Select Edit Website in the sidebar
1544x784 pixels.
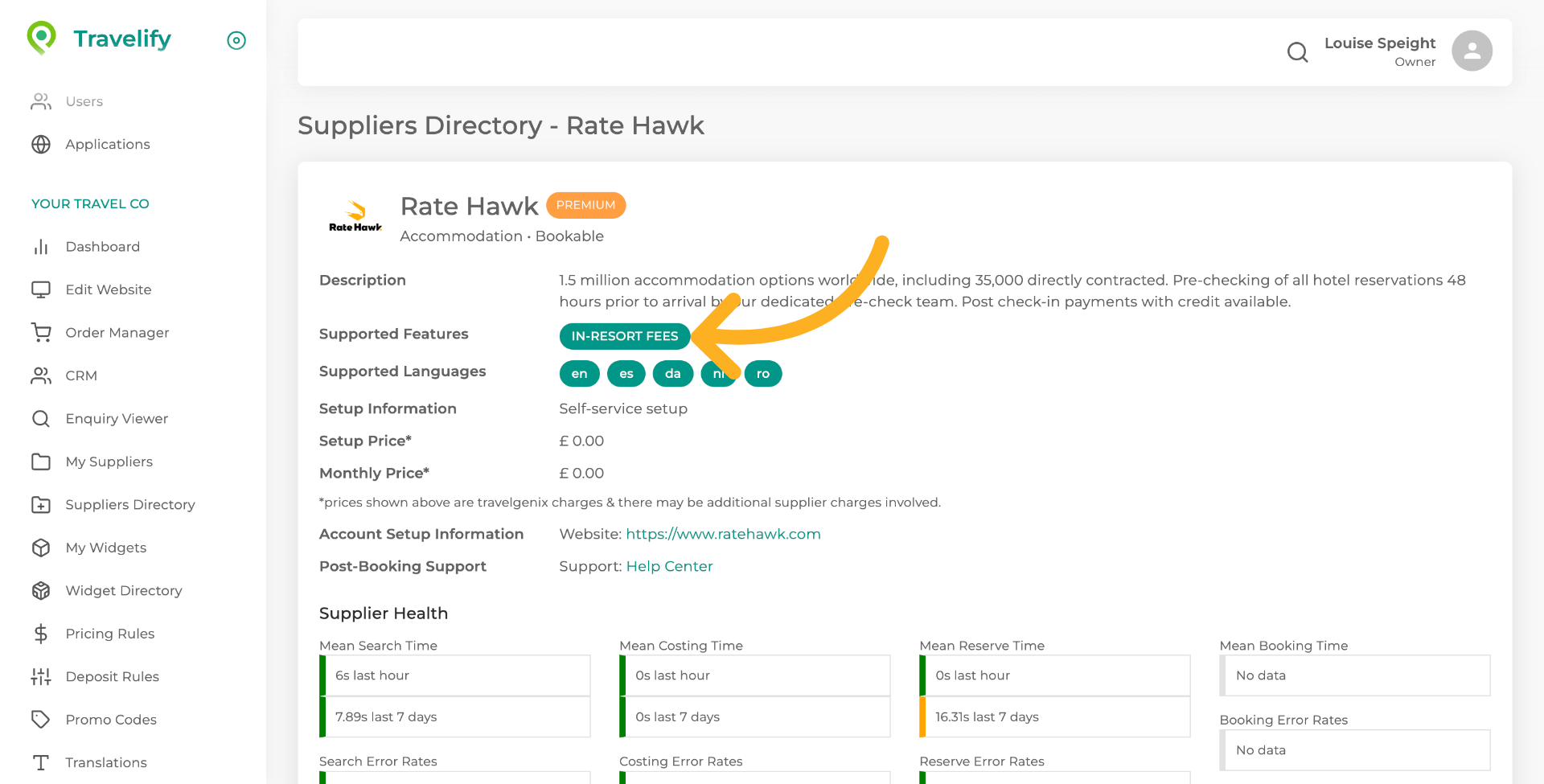tap(109, 289)
